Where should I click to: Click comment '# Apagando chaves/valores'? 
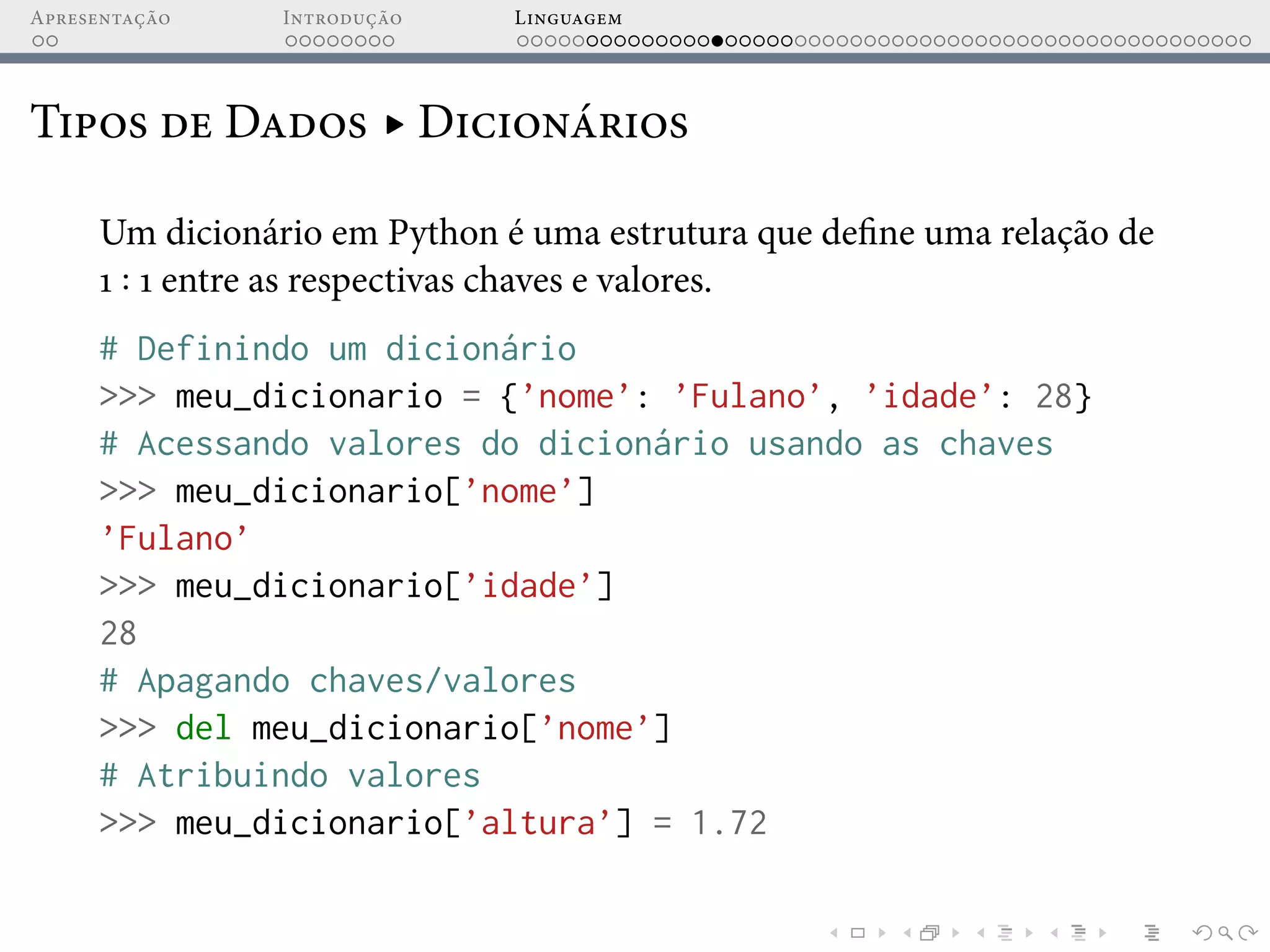pyautogui.click(x=339, y=681)
